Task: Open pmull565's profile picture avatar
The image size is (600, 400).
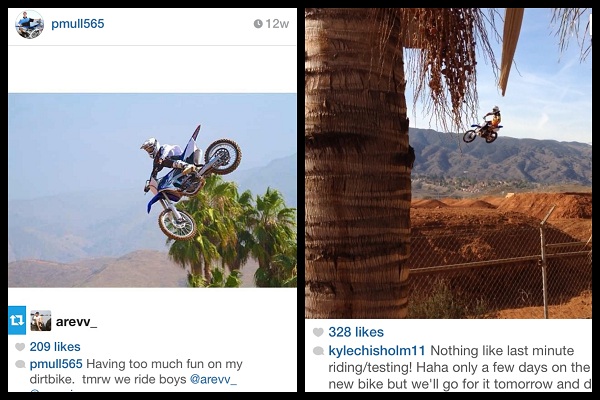Action: (29, 25)
